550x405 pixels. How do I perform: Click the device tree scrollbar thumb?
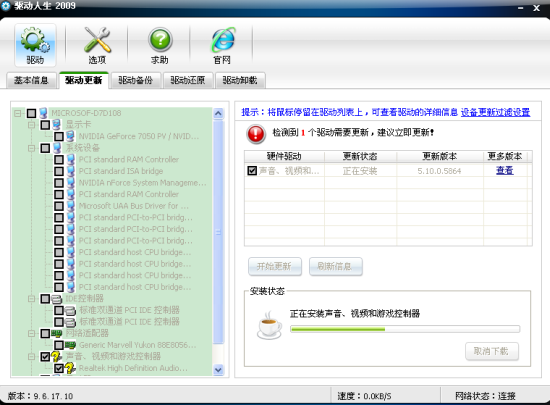point(218,232)
